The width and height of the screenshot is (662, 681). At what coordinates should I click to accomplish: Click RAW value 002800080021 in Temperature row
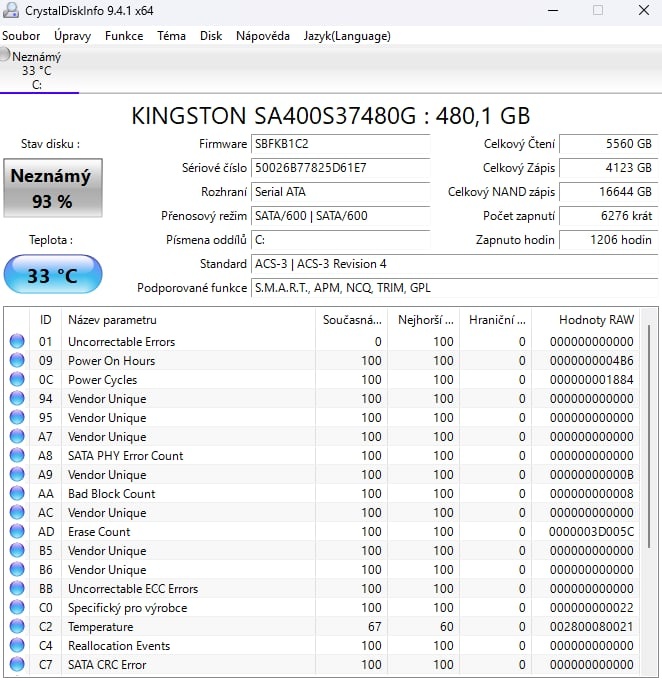click(592, 627)
